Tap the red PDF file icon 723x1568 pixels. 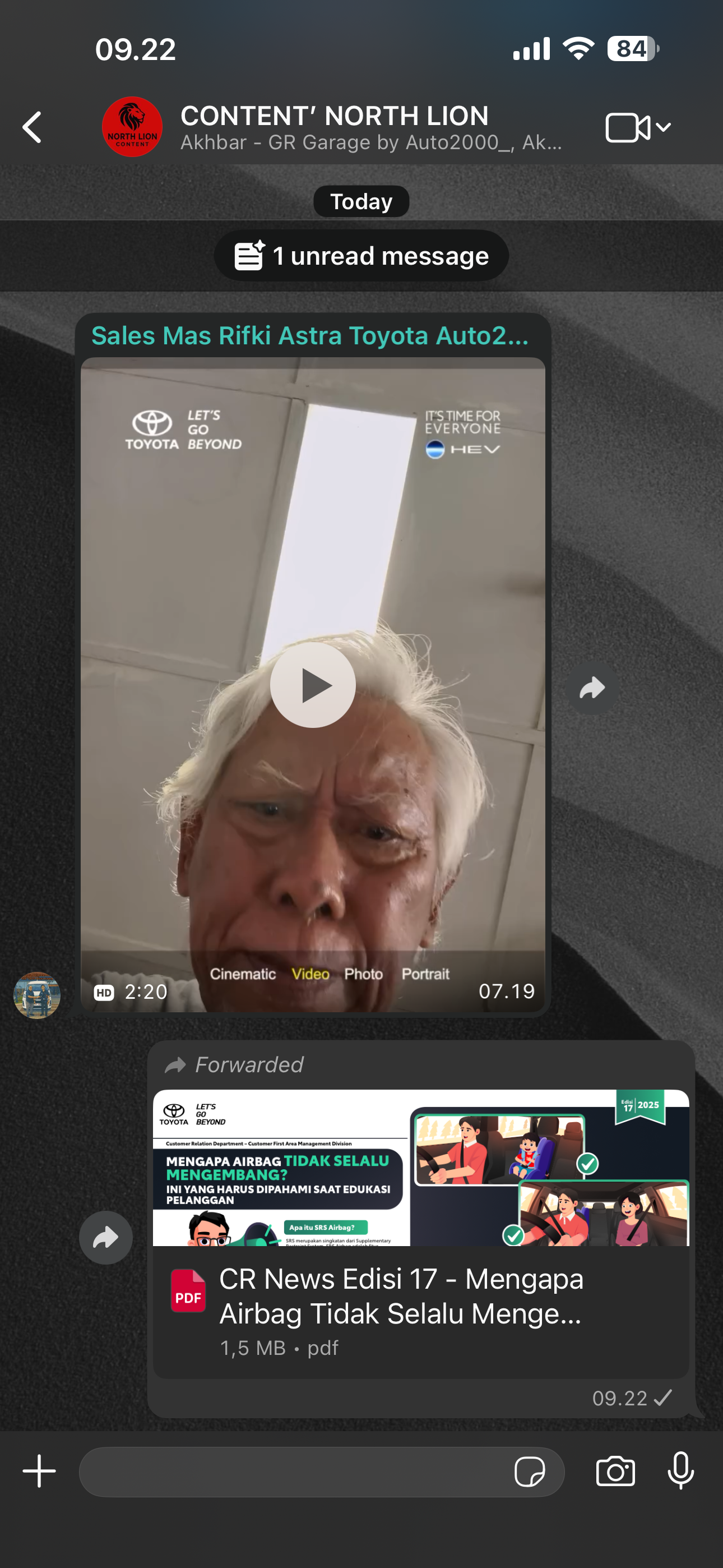click(x=188, y=1290)
